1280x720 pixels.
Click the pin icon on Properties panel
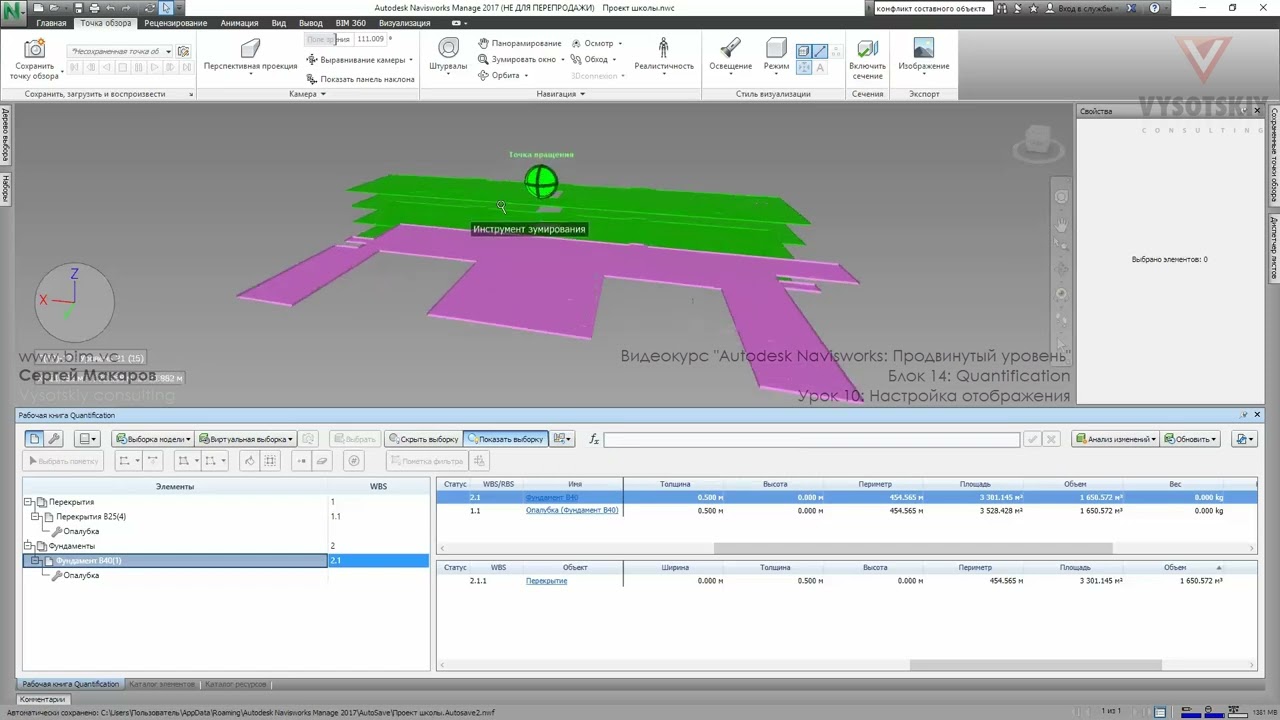point(1245,111)
